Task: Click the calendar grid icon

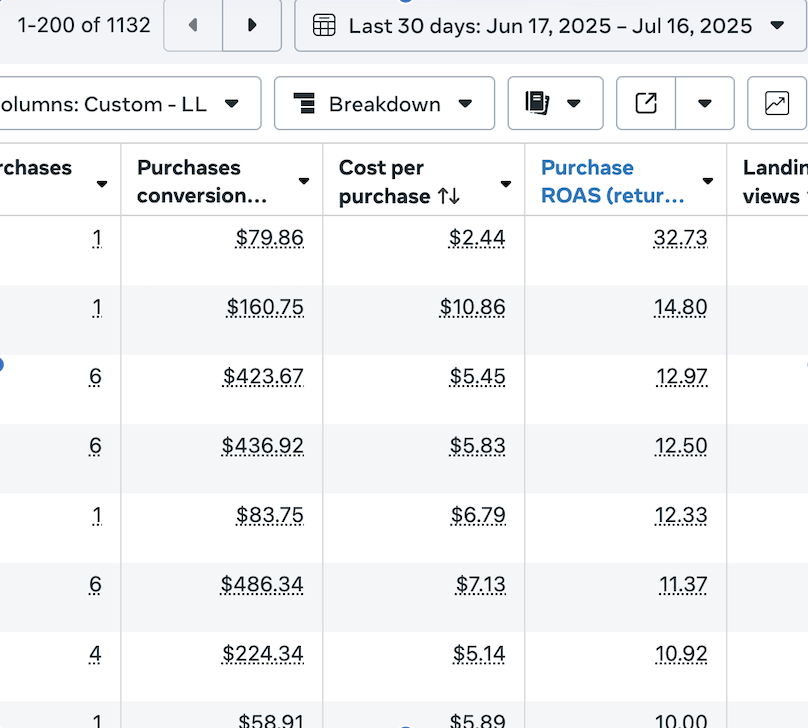Action: pos(324,26)
